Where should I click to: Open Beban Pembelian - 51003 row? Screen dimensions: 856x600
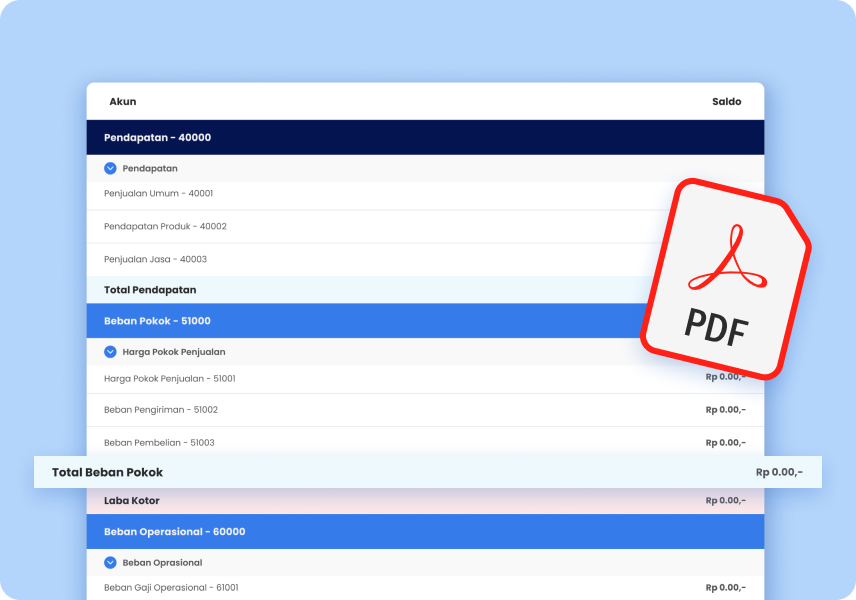point(425,441)
